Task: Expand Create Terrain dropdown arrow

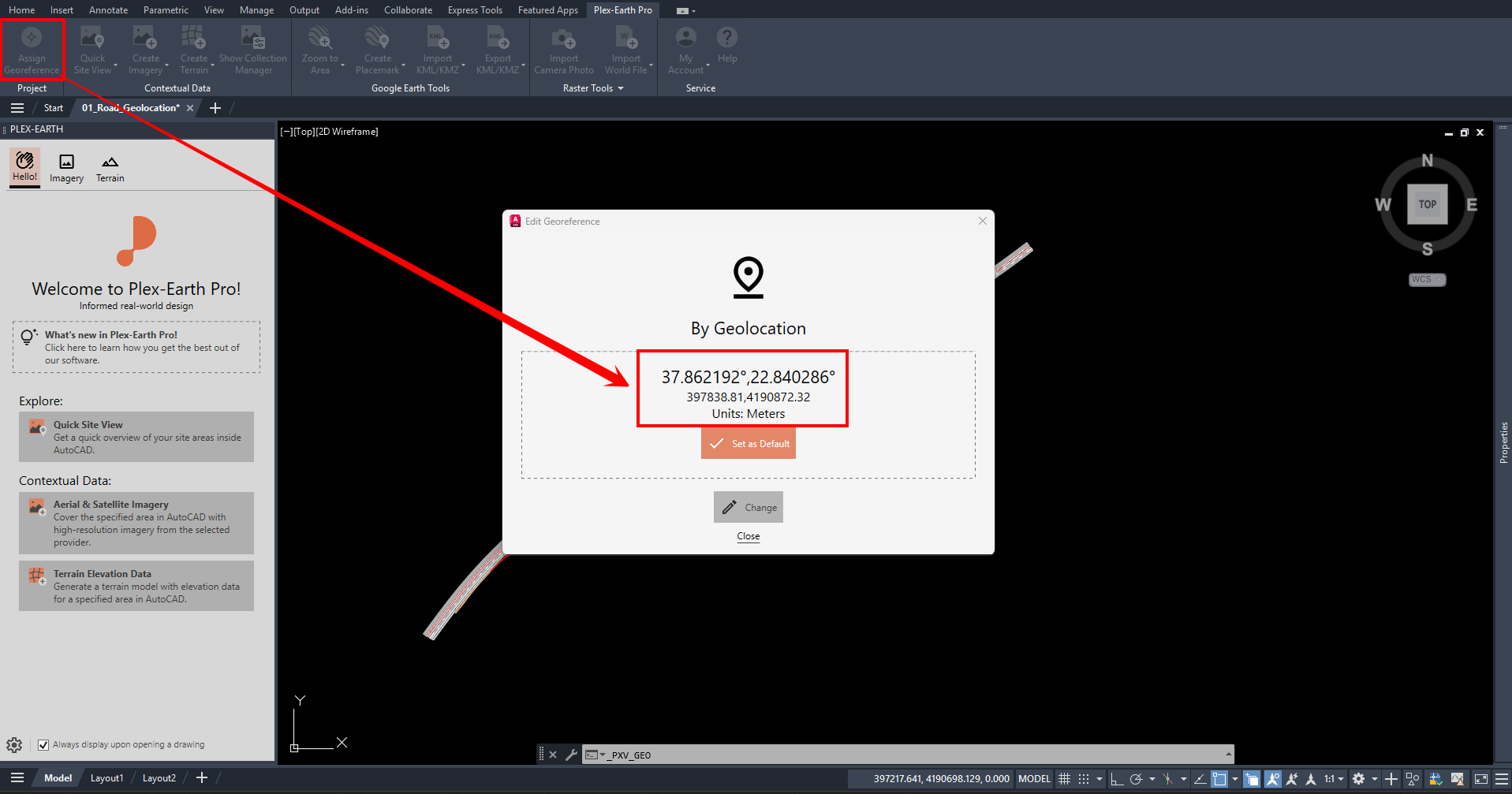Action: (213, 65)
